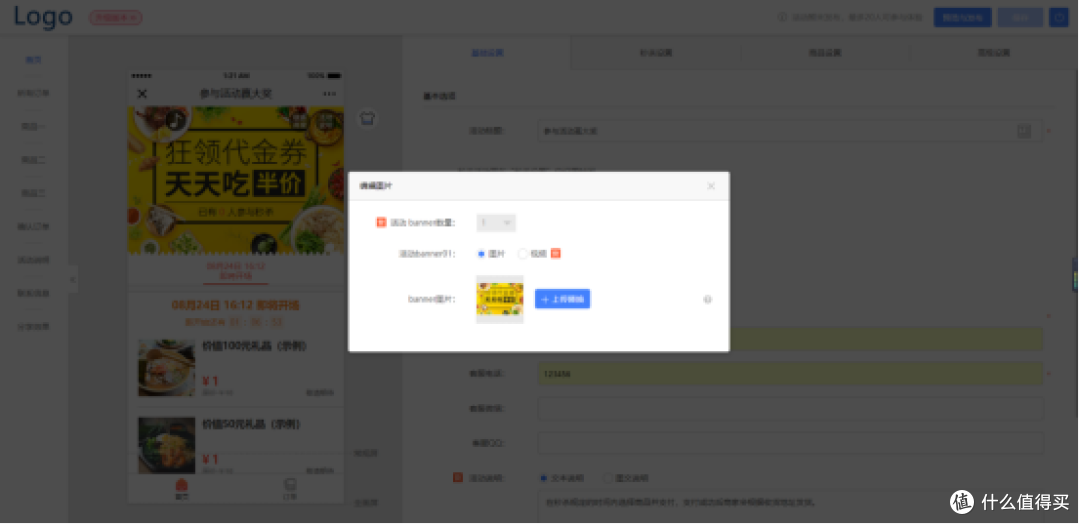Click the info icon right of upload button
1080x525 pixels.
pos(707,300)
